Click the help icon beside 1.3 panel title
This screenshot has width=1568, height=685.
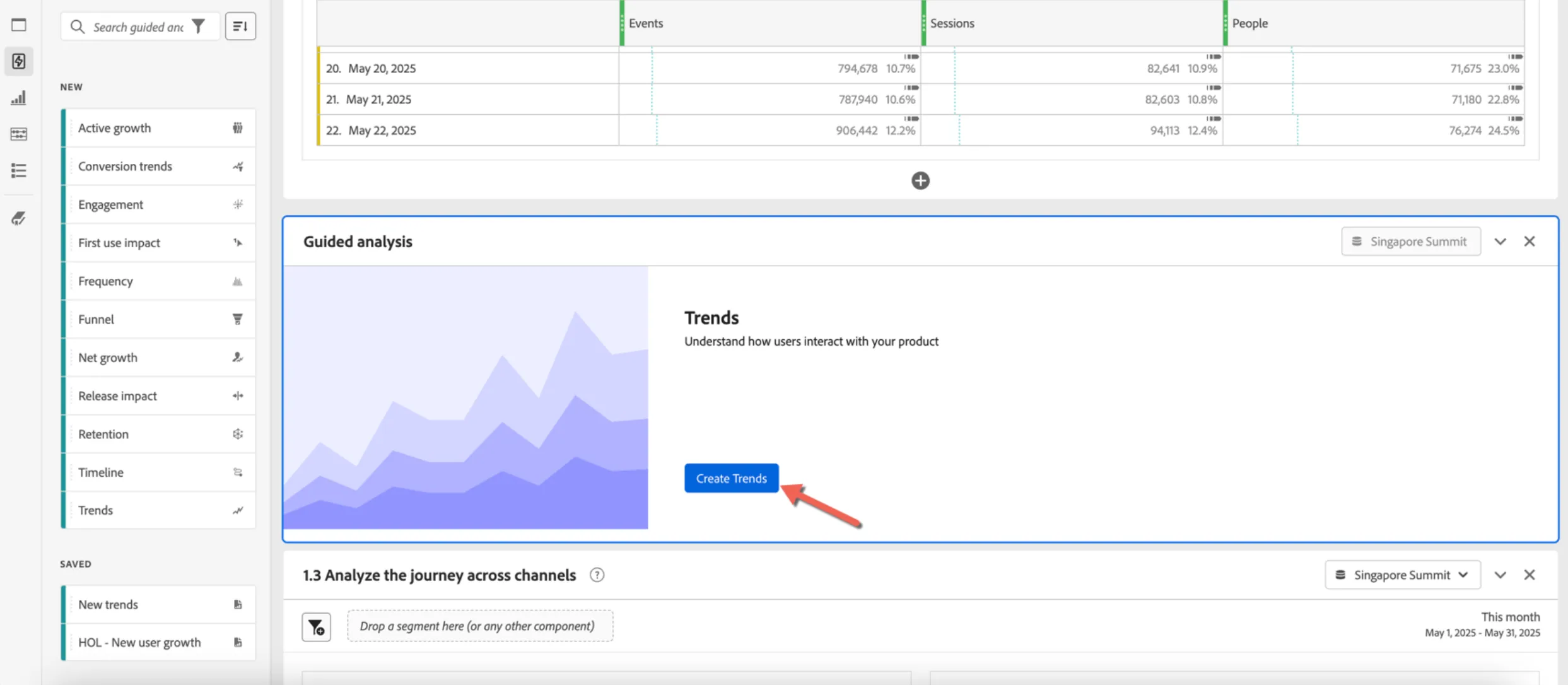[x=597, y=575]
